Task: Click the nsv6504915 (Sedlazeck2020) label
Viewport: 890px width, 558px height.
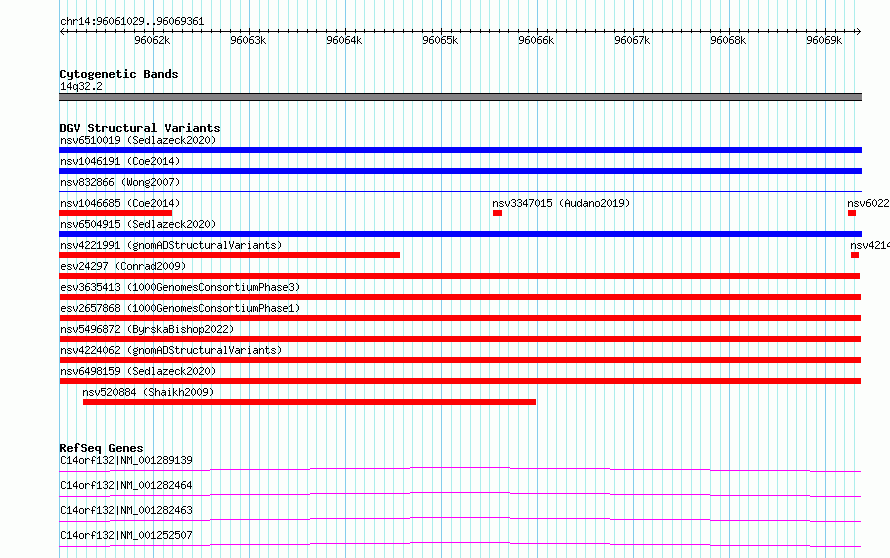Action: pyautogui.click(x=138, y=224)
